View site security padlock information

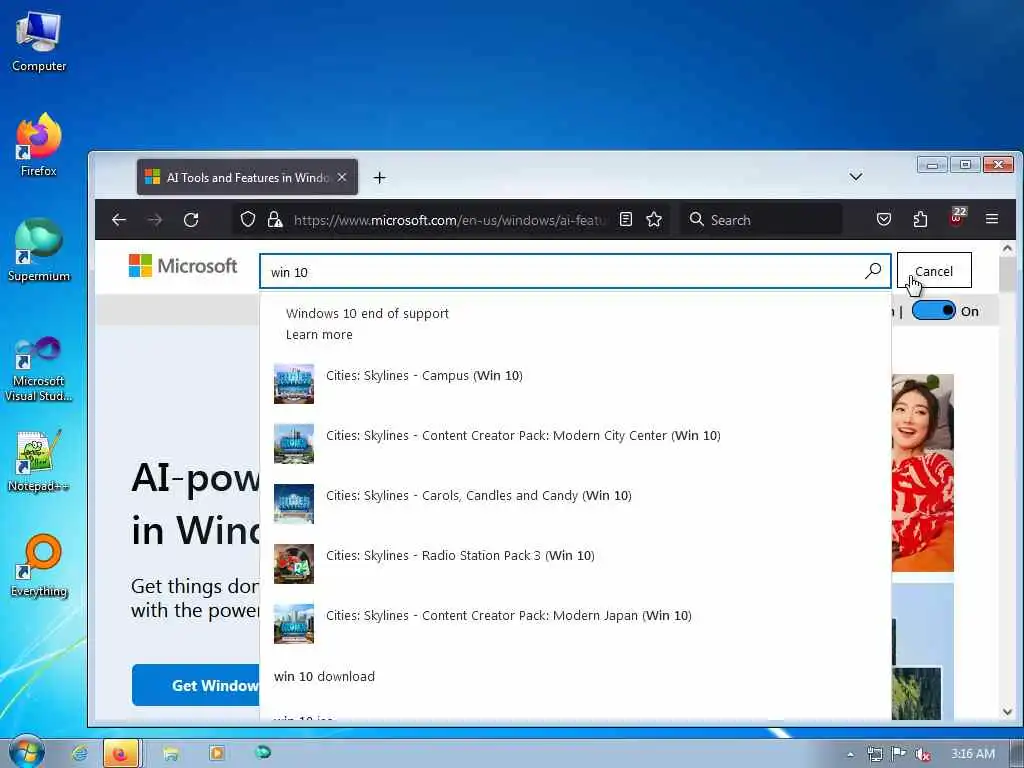(x=275, y=219)
